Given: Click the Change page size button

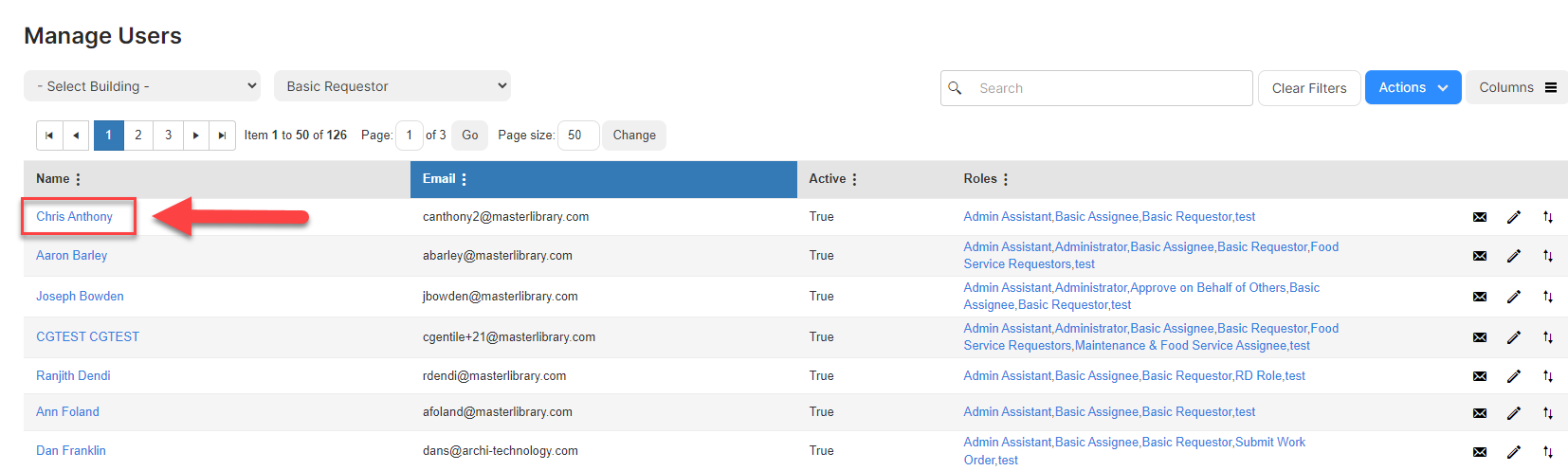Looking at the screenshot, I should pos(634,136).
